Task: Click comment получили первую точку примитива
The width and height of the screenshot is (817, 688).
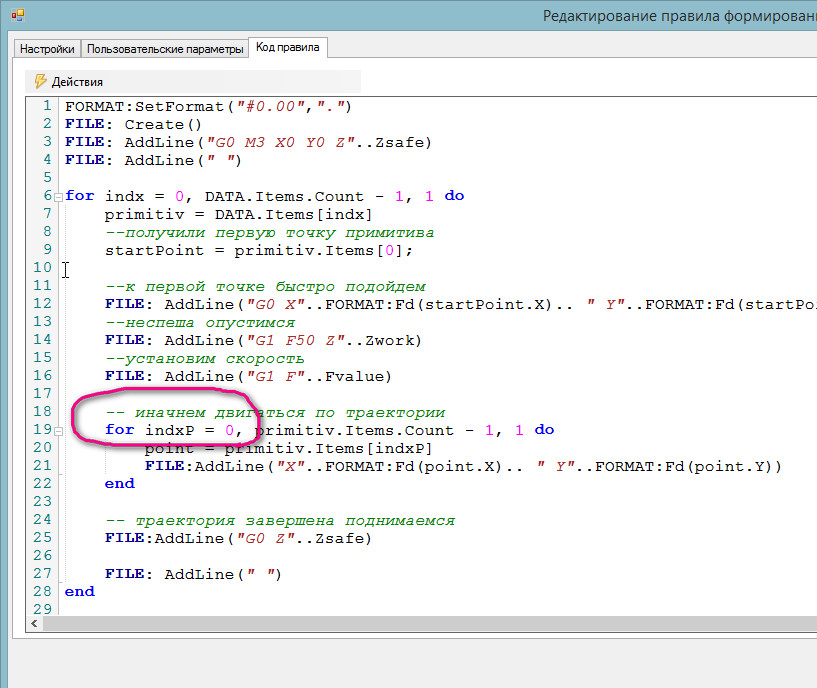Action: [269, 232]
